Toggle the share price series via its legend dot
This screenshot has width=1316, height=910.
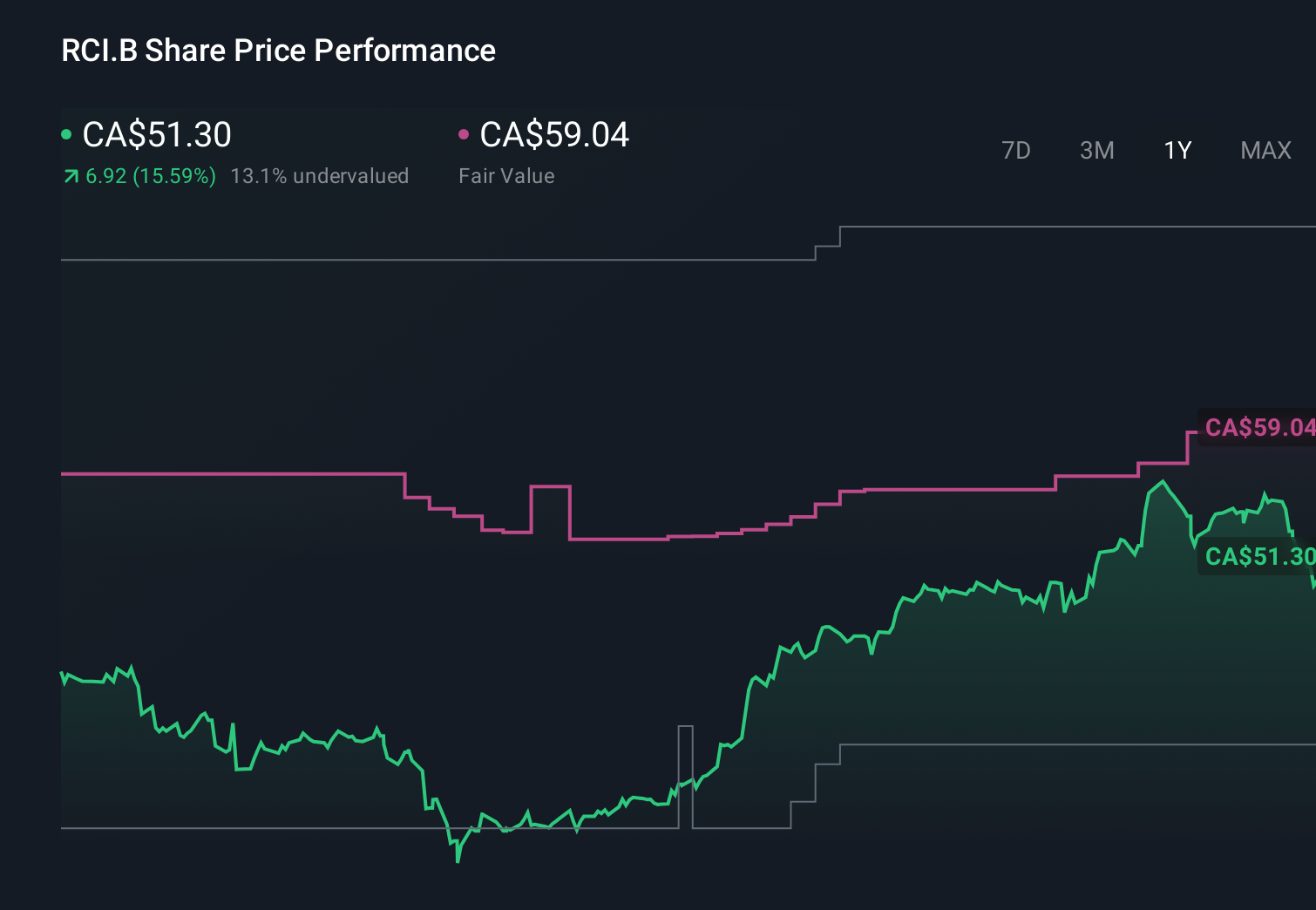coord(66,133)
